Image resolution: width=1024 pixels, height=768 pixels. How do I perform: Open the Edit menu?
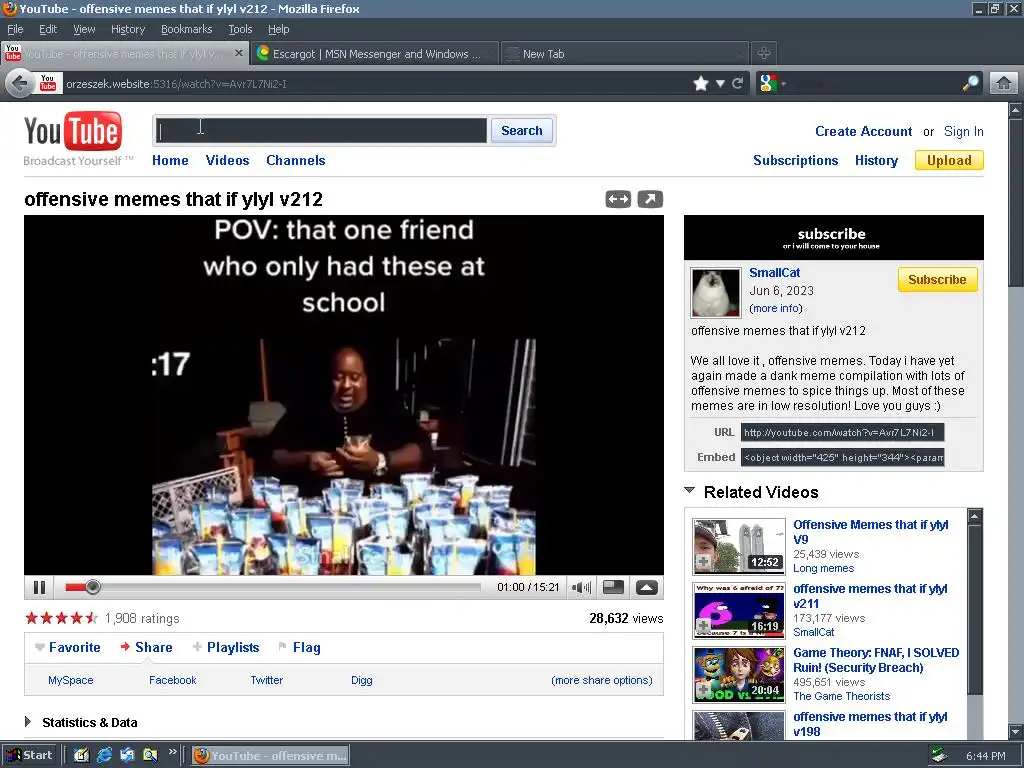(x=48, y=29)
